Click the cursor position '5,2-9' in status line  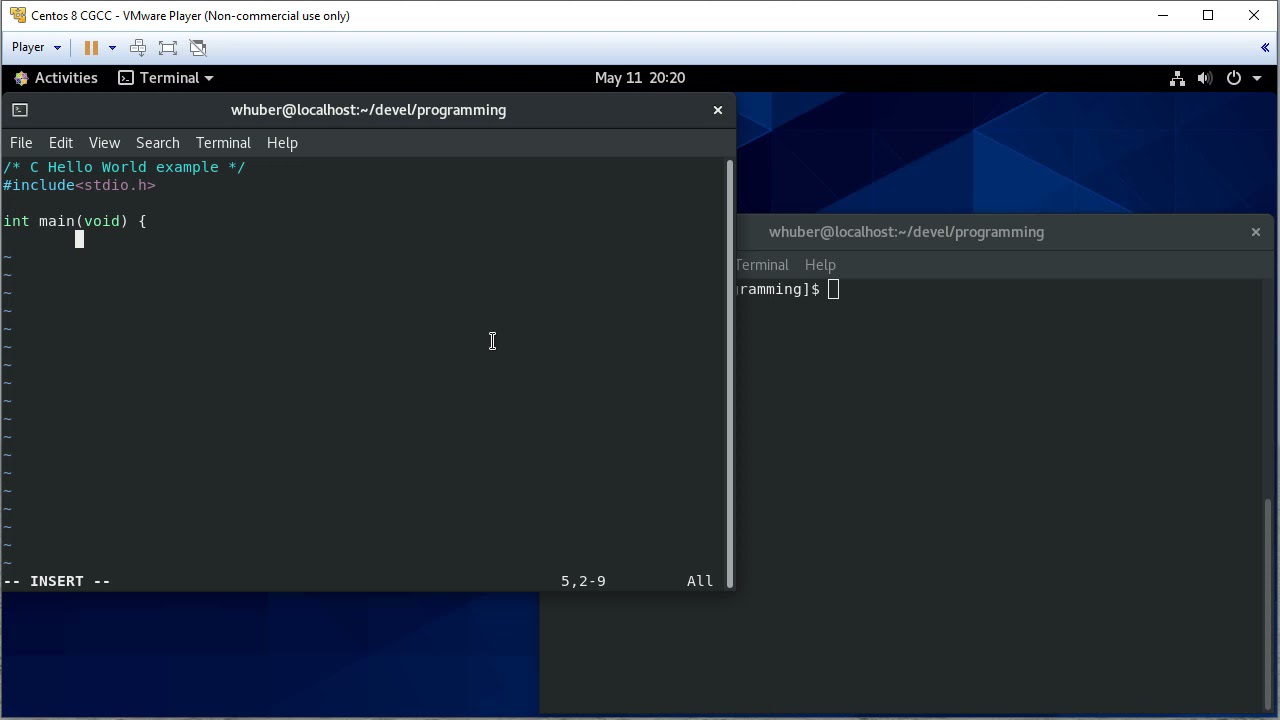click(583, 581)
